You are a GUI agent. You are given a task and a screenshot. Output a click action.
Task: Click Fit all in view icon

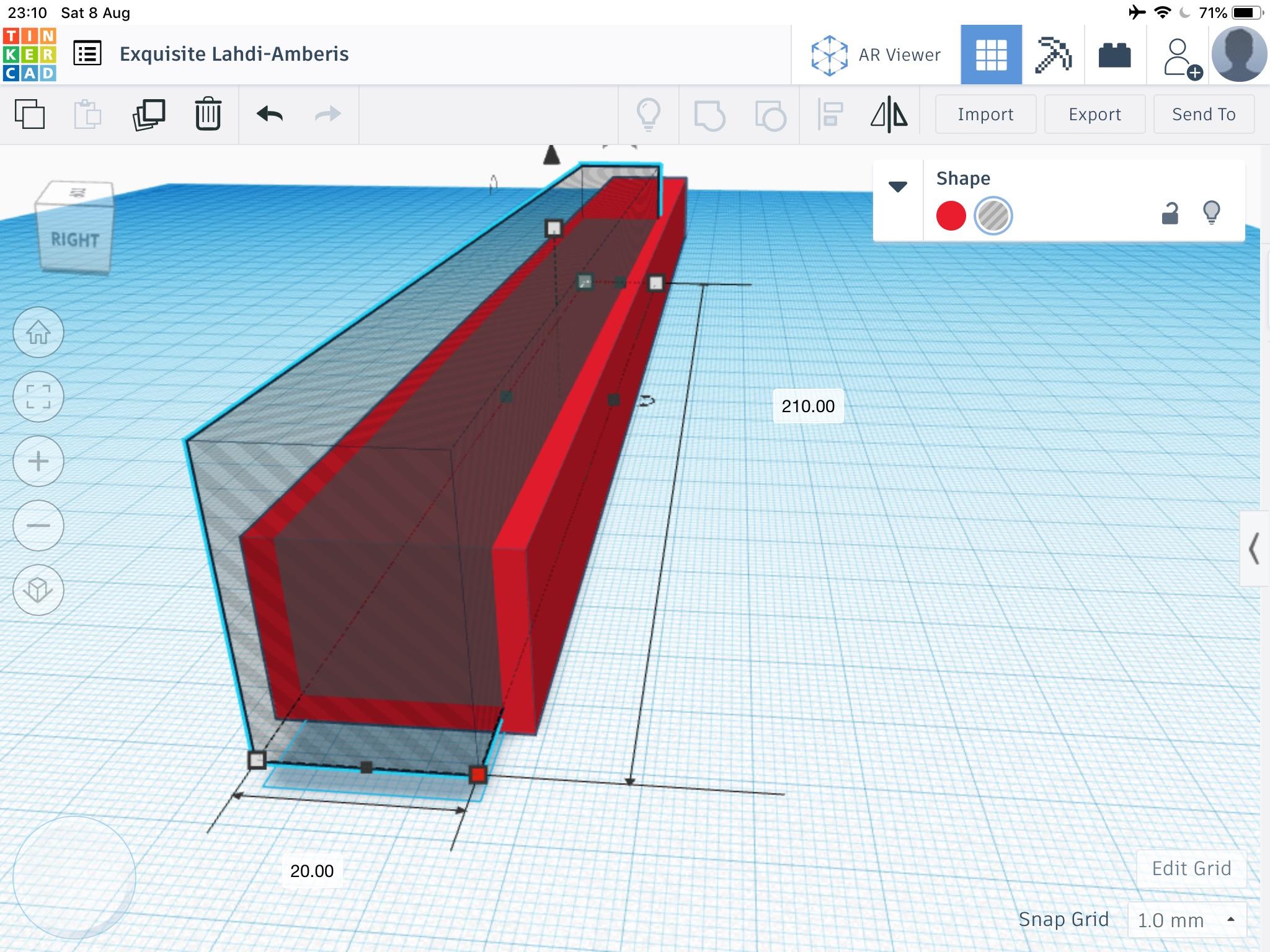coord(38,397)
